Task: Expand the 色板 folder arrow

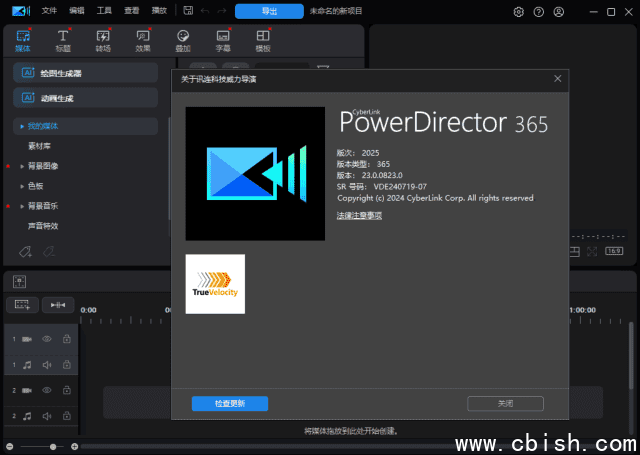Action: coord(22,186)
